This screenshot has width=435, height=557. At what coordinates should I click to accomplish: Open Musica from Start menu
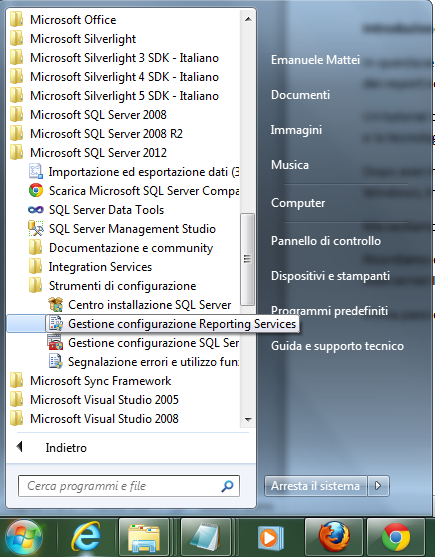tap(290, 165)
